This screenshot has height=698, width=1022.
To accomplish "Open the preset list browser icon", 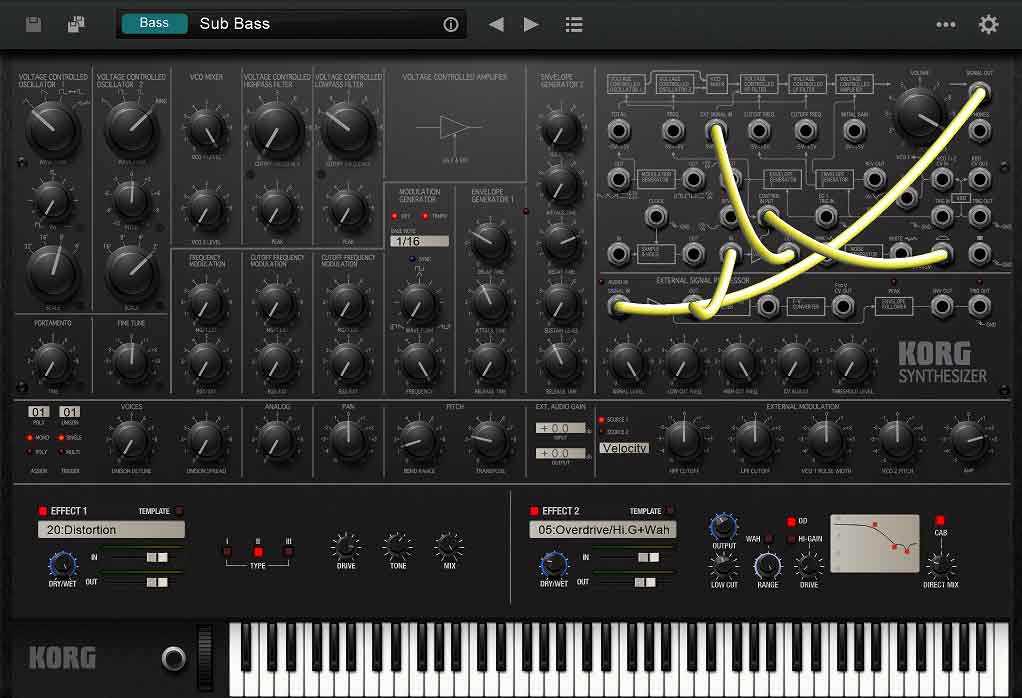I will click(x=574, y=25).
